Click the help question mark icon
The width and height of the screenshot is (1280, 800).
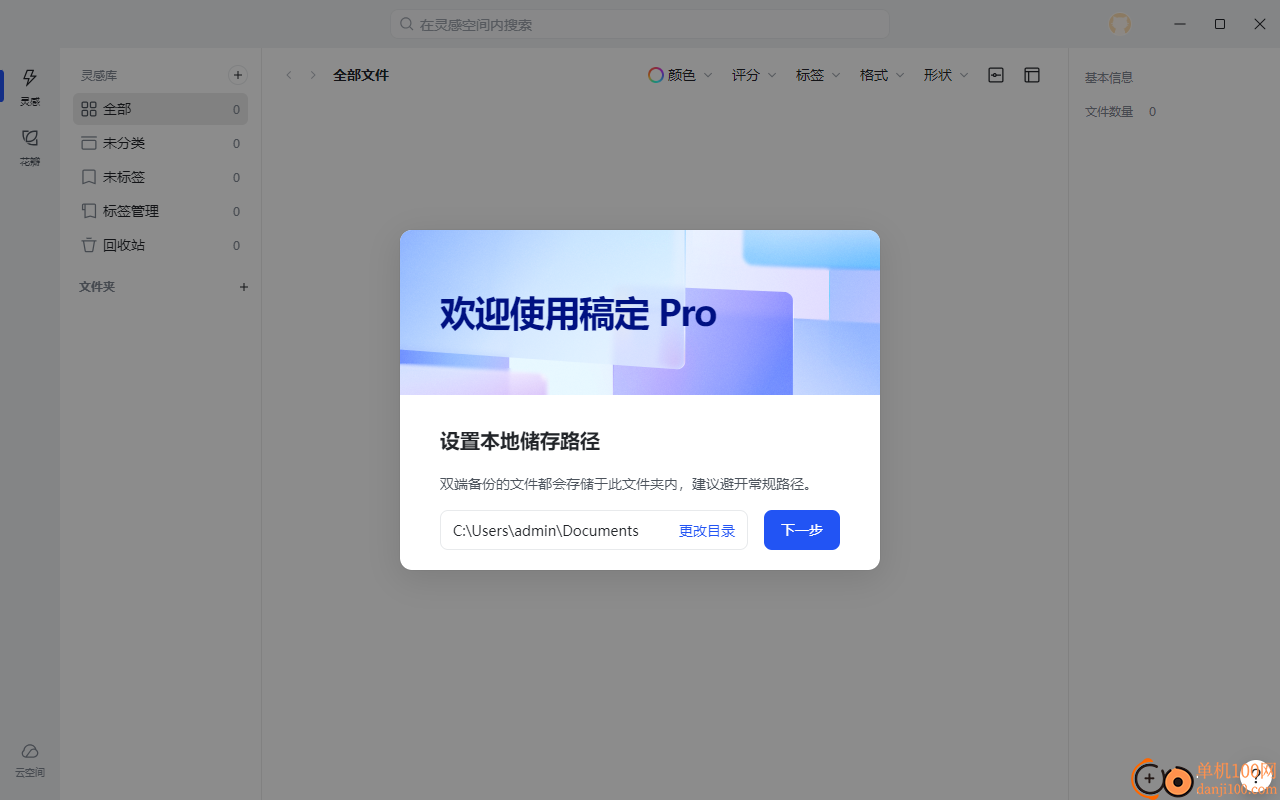[1256, 776]
